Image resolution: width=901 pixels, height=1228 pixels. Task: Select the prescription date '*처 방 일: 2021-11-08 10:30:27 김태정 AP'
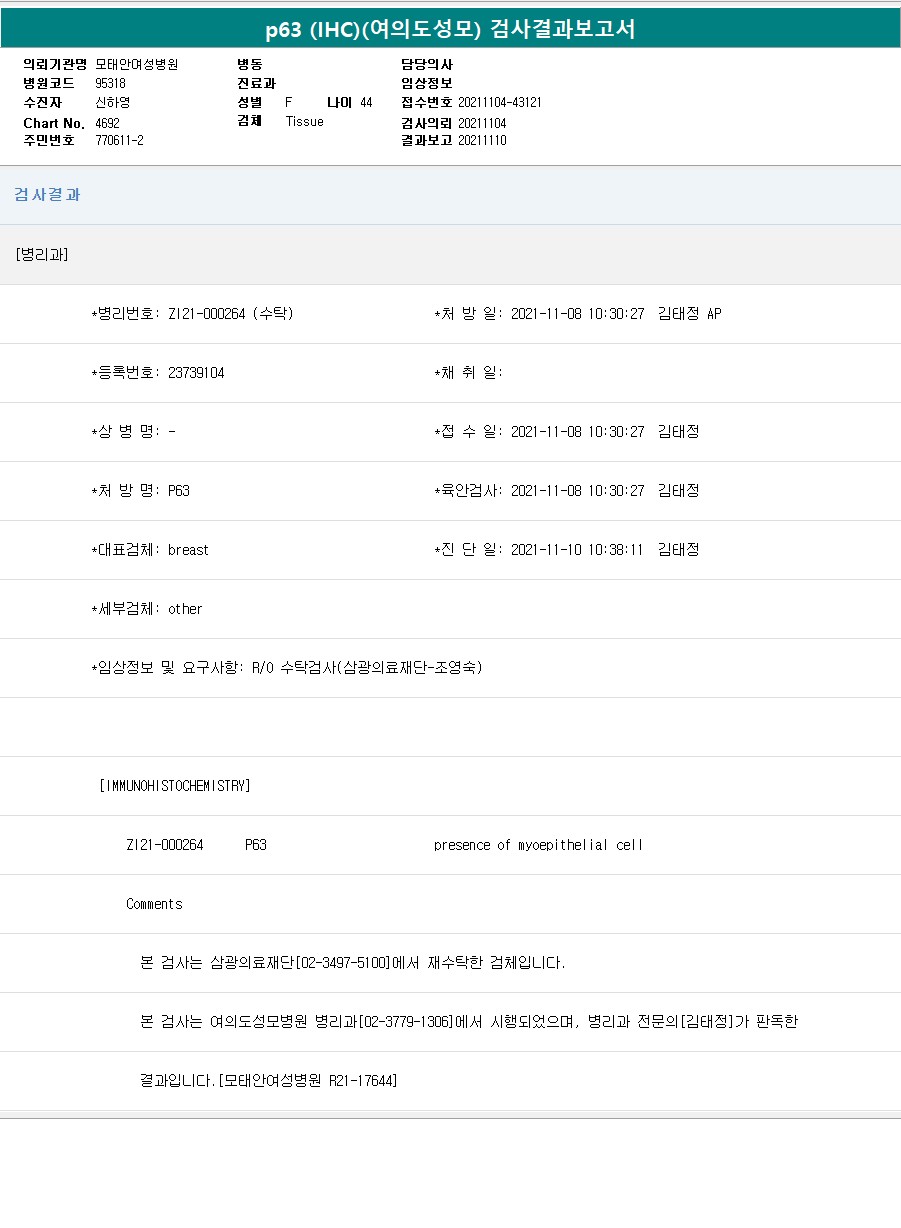pos(577,314)
